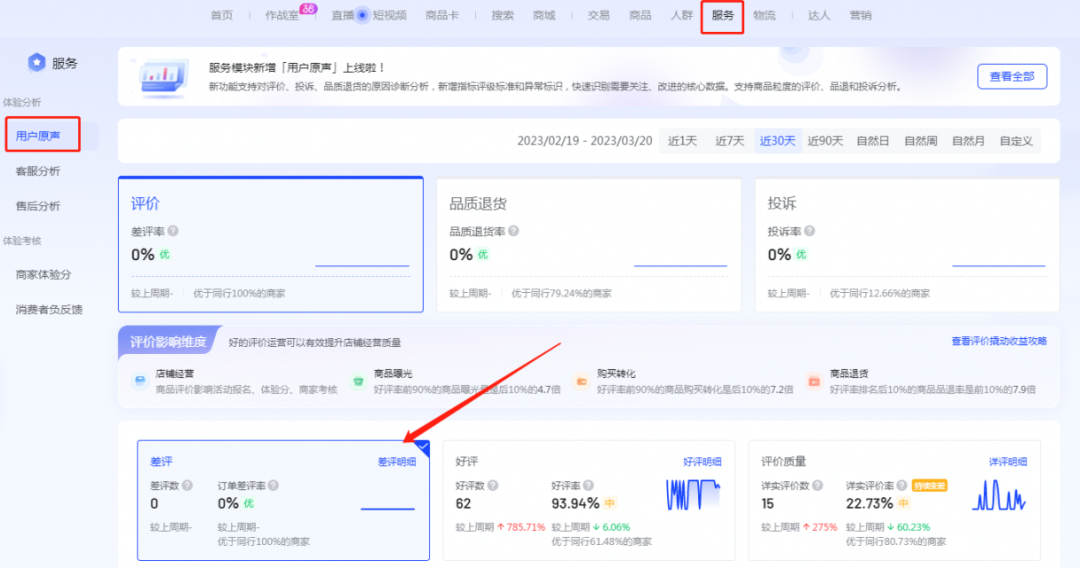Switch to the 短视频 tab
Image resolution: width=1080 pixels, height=568 pixels.
(x=389, y=15)
